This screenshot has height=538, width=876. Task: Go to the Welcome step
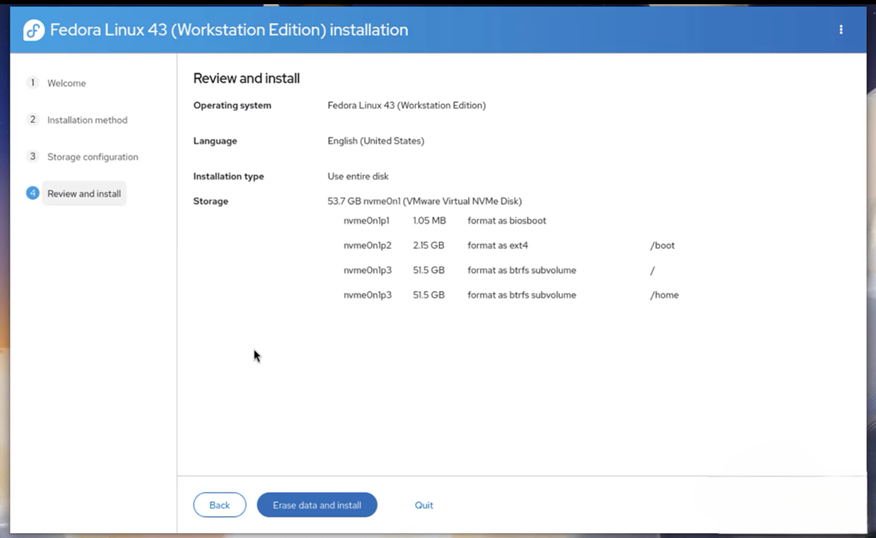tap(66, 83)
